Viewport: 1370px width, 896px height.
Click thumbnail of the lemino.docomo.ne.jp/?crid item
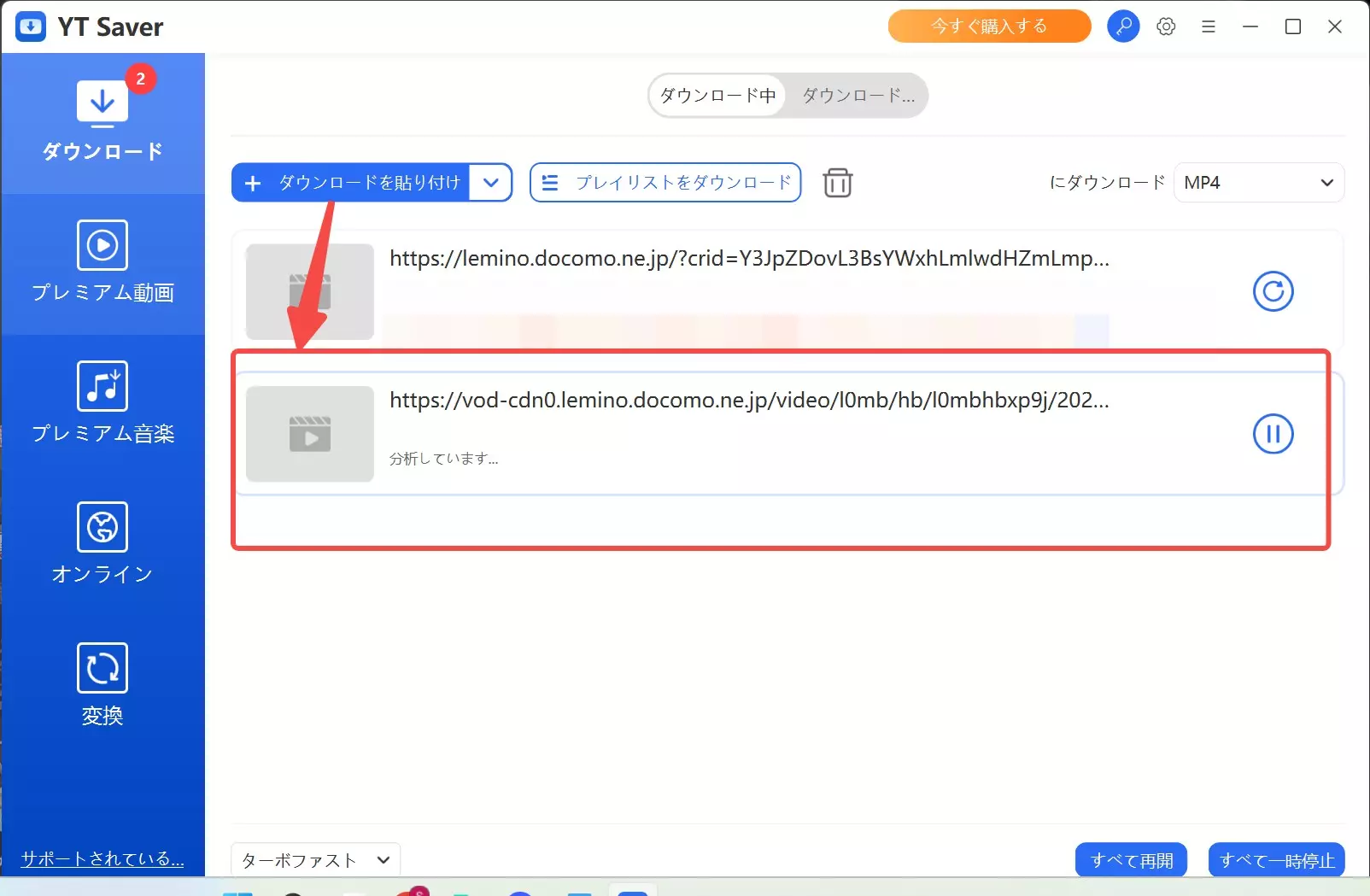tap(310, 292)
